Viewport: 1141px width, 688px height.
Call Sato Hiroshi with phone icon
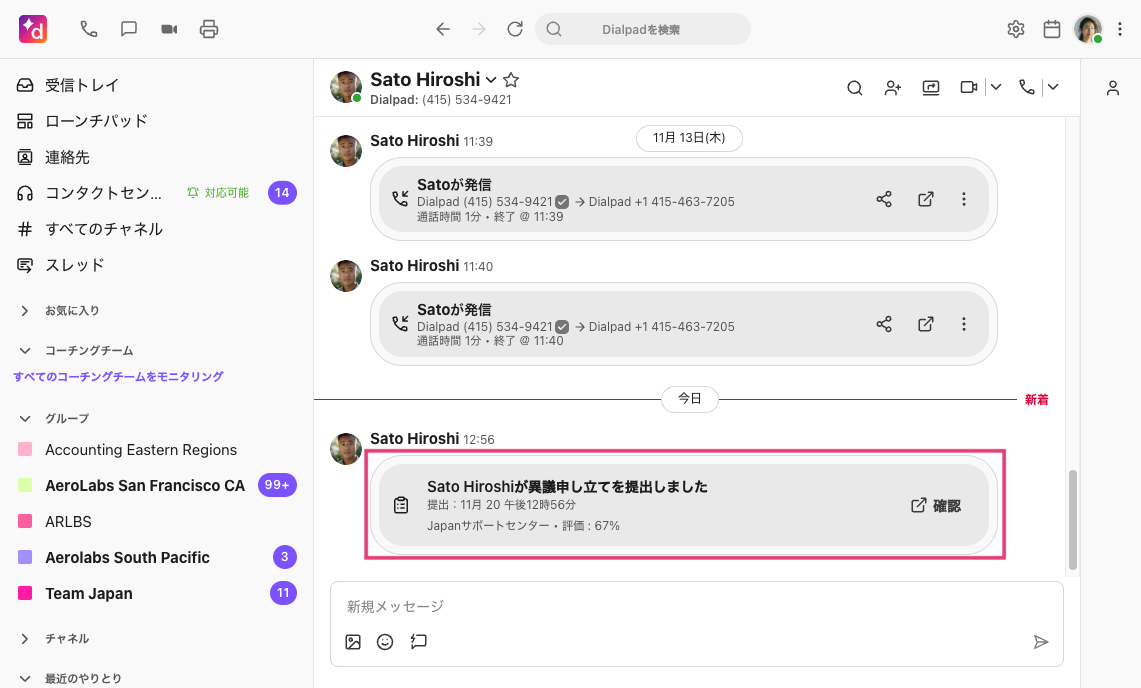(x=1026, y=87)
